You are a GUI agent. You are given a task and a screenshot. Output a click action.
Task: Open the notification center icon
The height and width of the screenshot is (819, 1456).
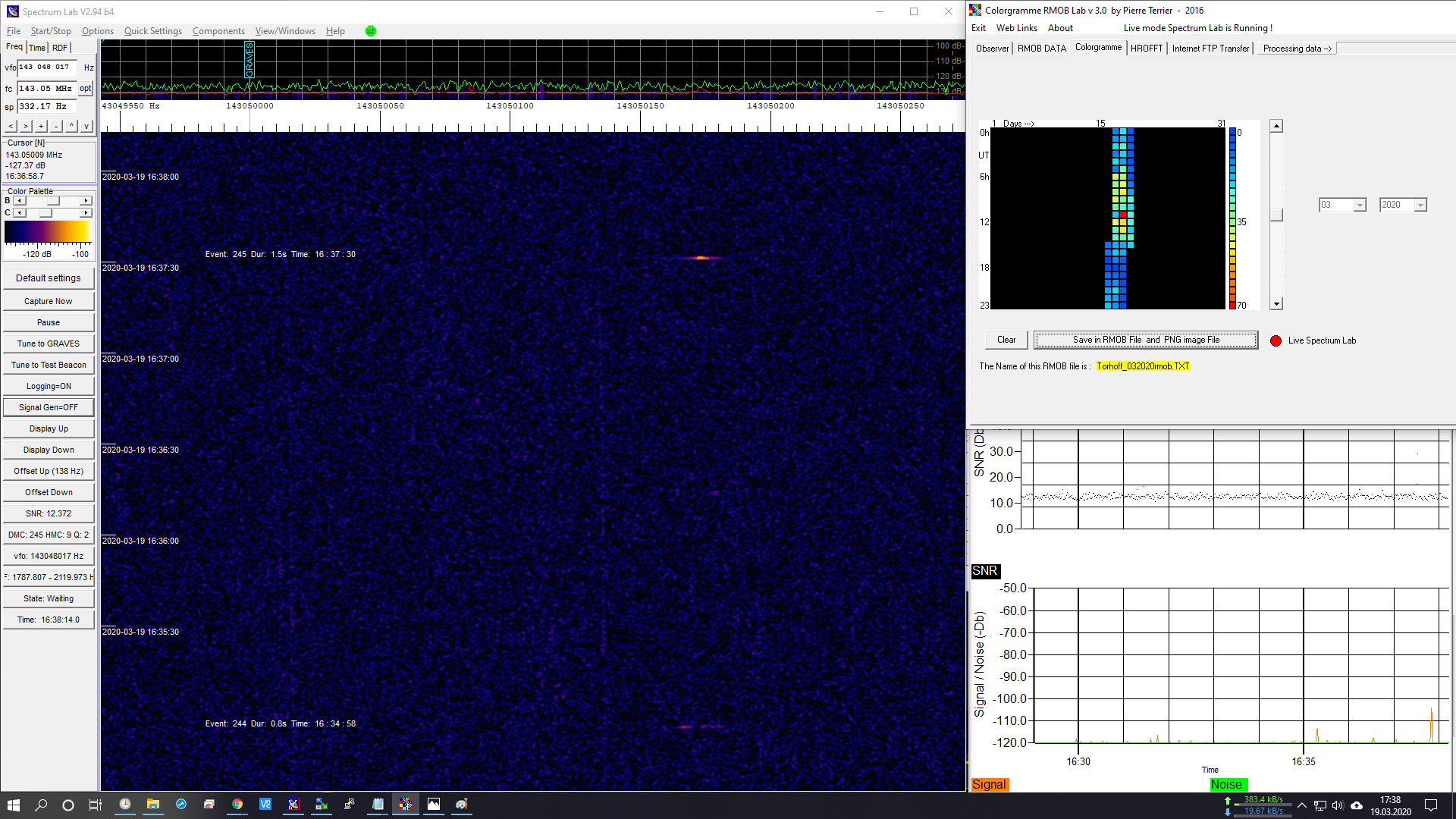1431,805
